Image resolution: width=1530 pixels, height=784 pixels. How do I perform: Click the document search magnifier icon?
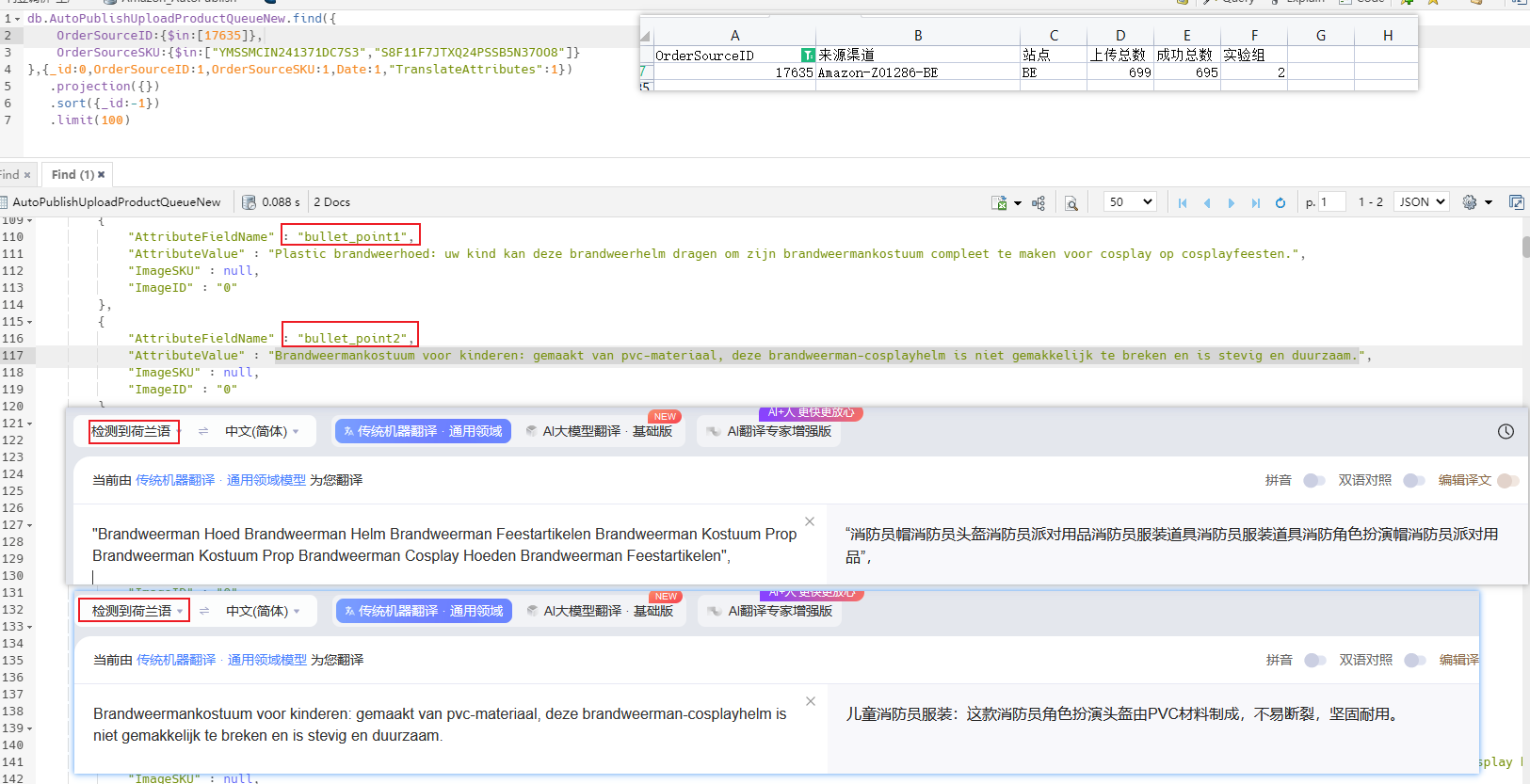[1071, 202]
